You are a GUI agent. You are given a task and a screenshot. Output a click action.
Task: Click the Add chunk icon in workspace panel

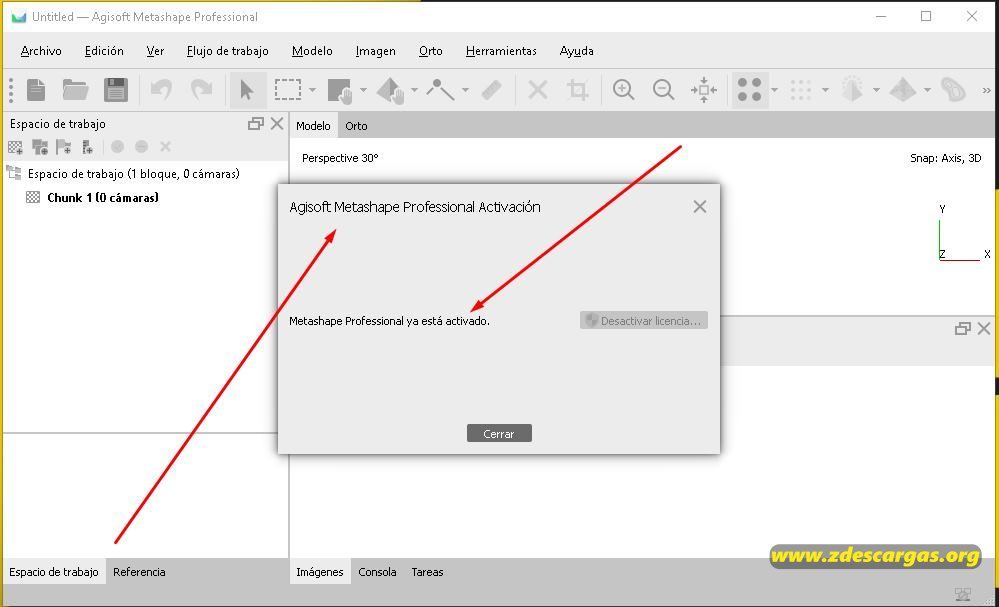point(15,147)
